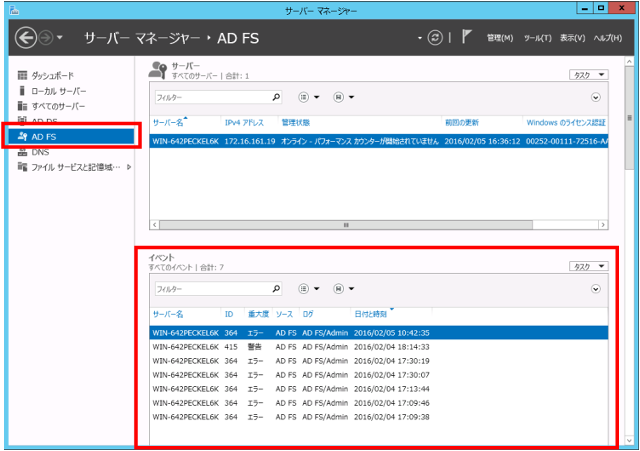Sort servers by 前回の更新 column
The height and width of the screenshot is (451, 640).
462,122
